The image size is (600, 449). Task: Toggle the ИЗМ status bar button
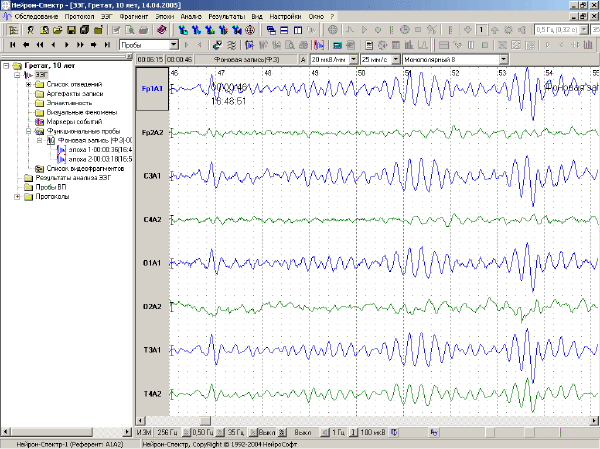tap(143, 432)
